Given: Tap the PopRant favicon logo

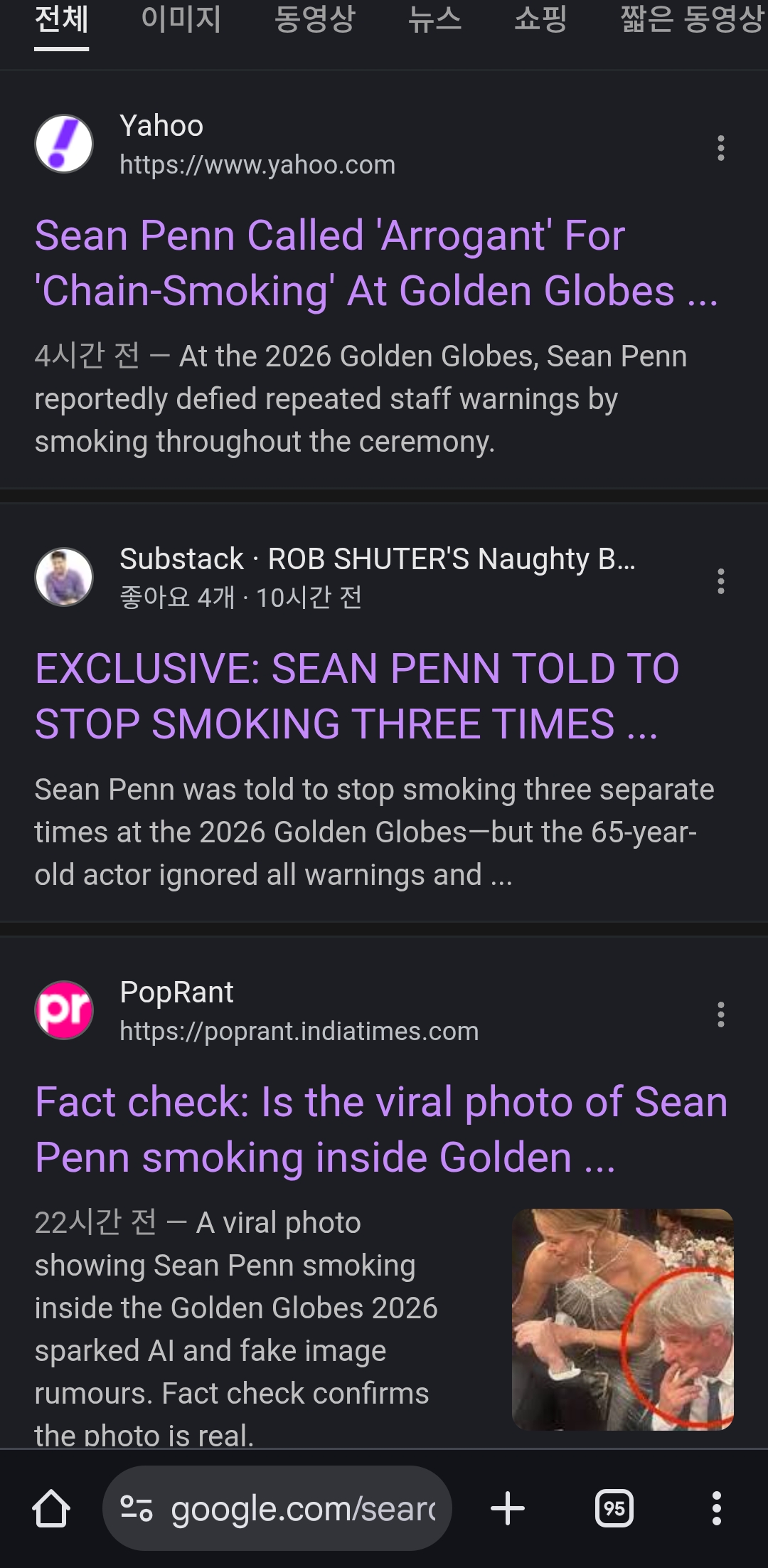Looking at the screenshot, I should click(64, 1010).
